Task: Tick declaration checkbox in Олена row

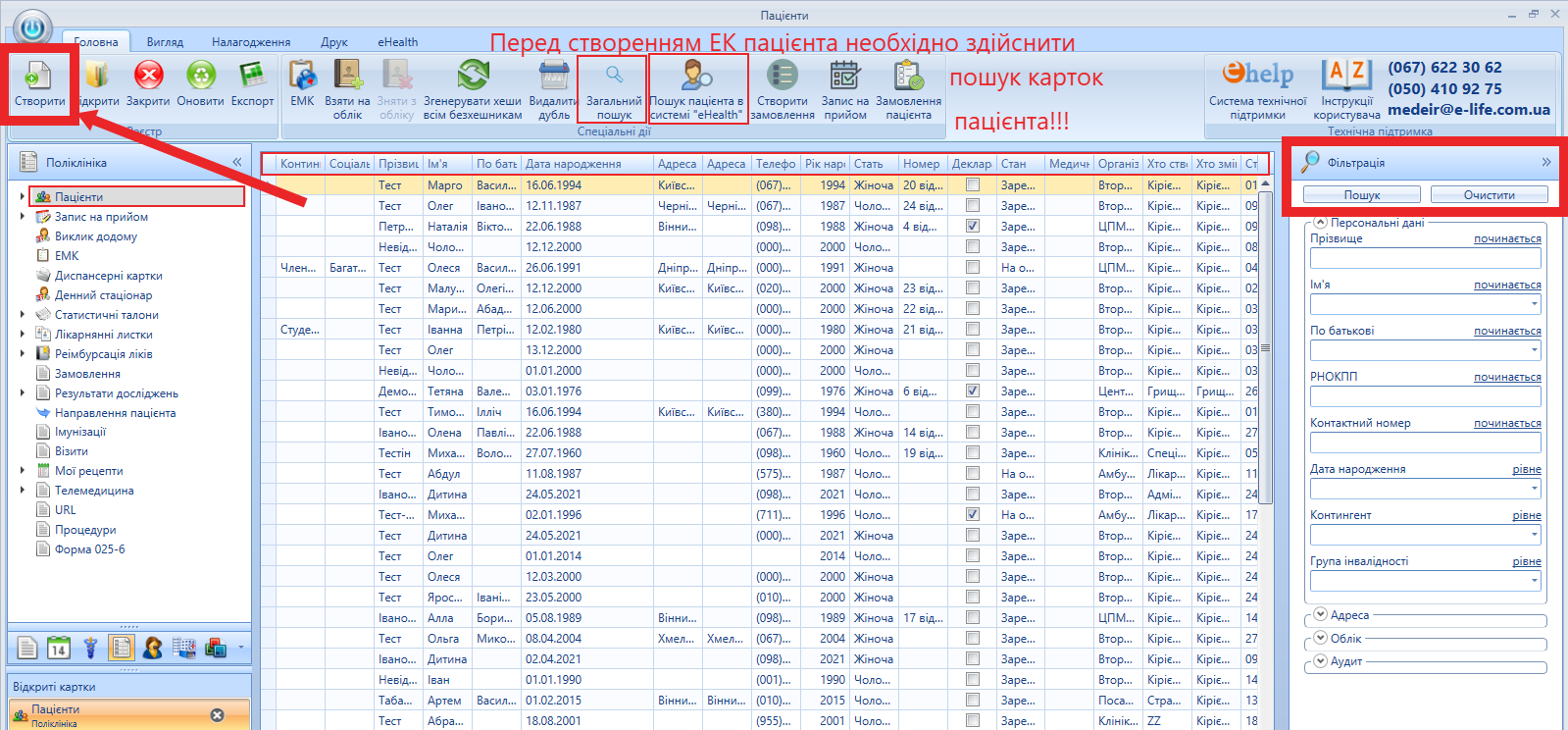Action: tap(973, 432)
